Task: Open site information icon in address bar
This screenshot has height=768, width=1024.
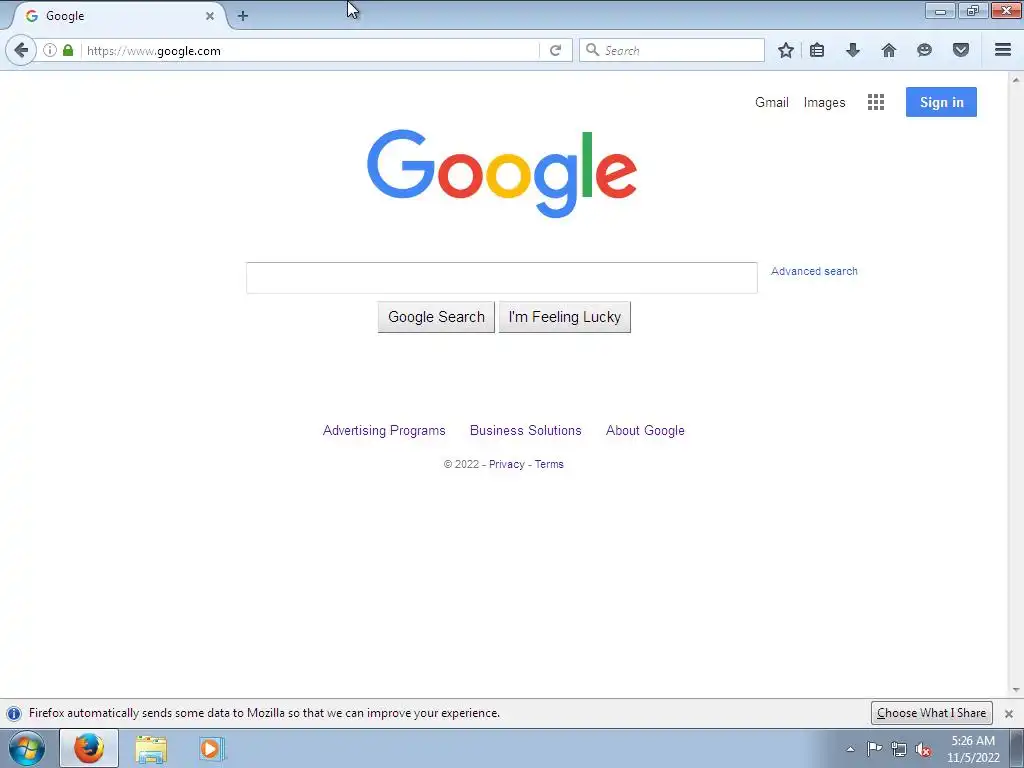Action: (x=50, y=50)
